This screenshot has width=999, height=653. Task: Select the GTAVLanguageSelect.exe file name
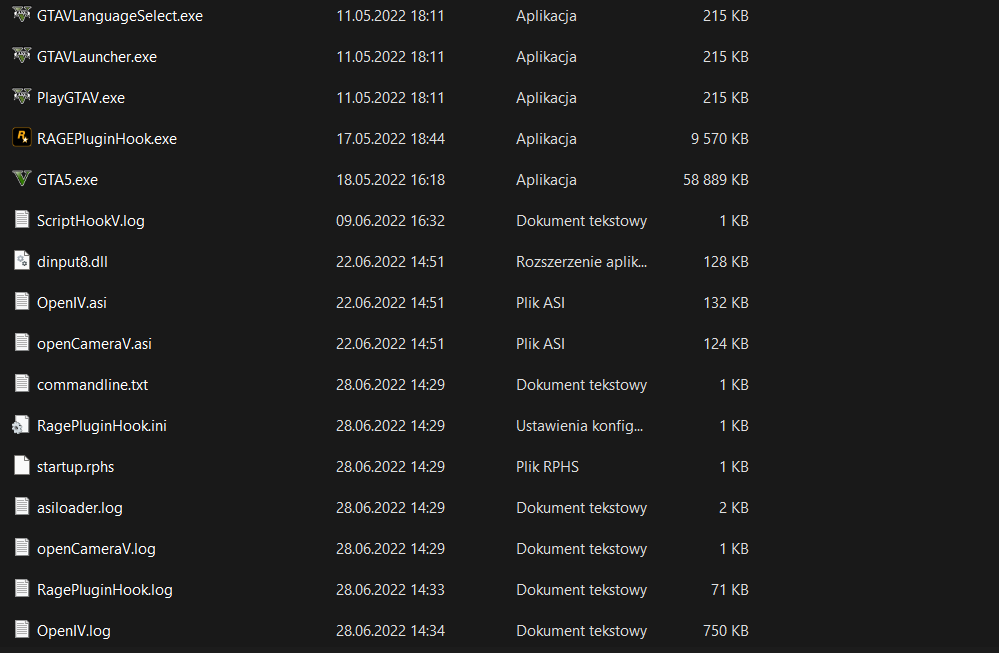point(120,16)
